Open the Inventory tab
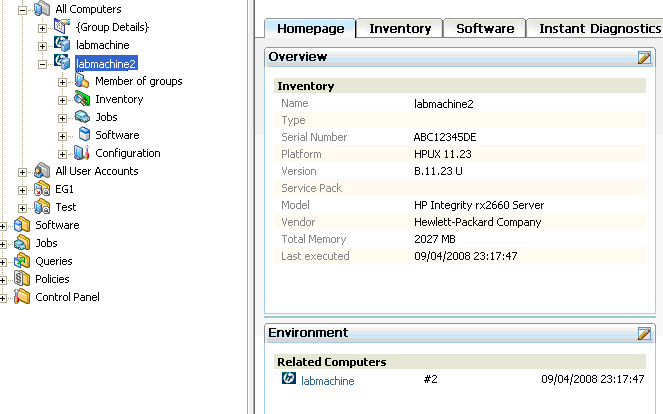663x414 pixels. tap(400, 28)
